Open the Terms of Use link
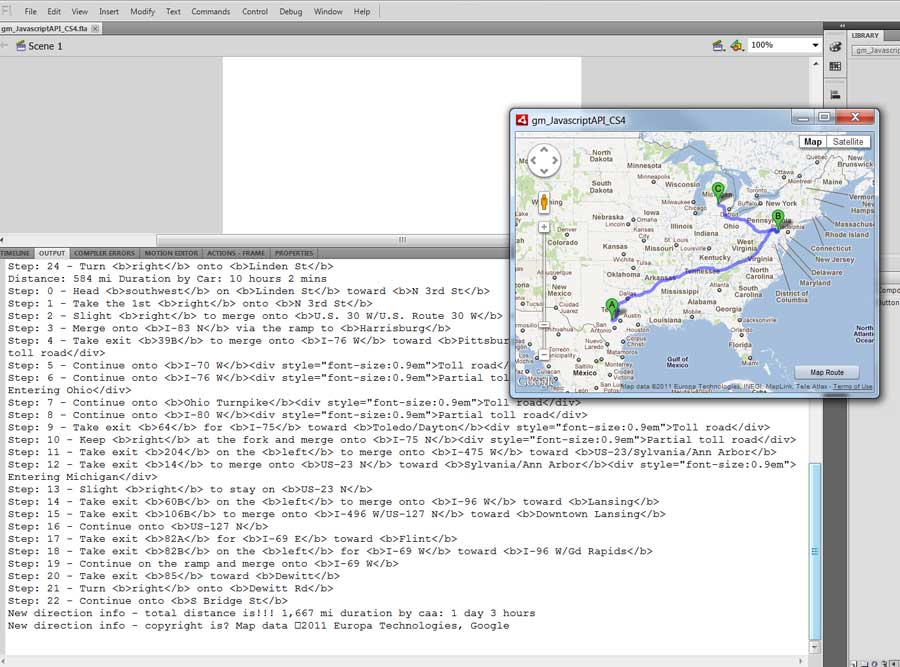The width and height of the screenshot is (900, 667). click(x=852, y=387)
